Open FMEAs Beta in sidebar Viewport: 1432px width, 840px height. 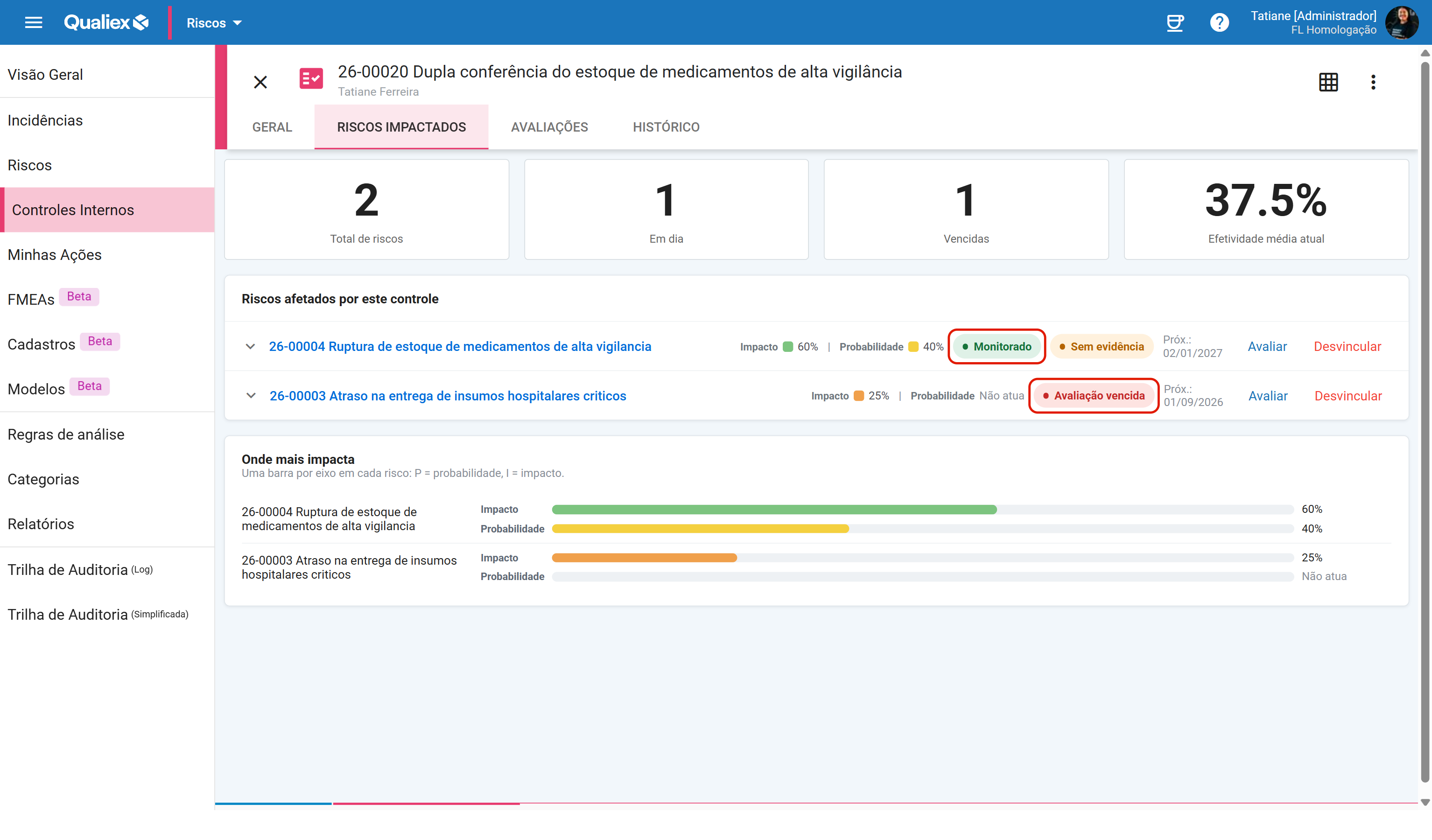(x=107, y=300)
